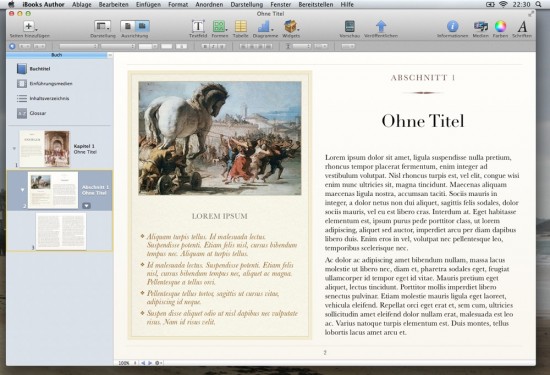Open the Informationen inspector

[452, 26]
